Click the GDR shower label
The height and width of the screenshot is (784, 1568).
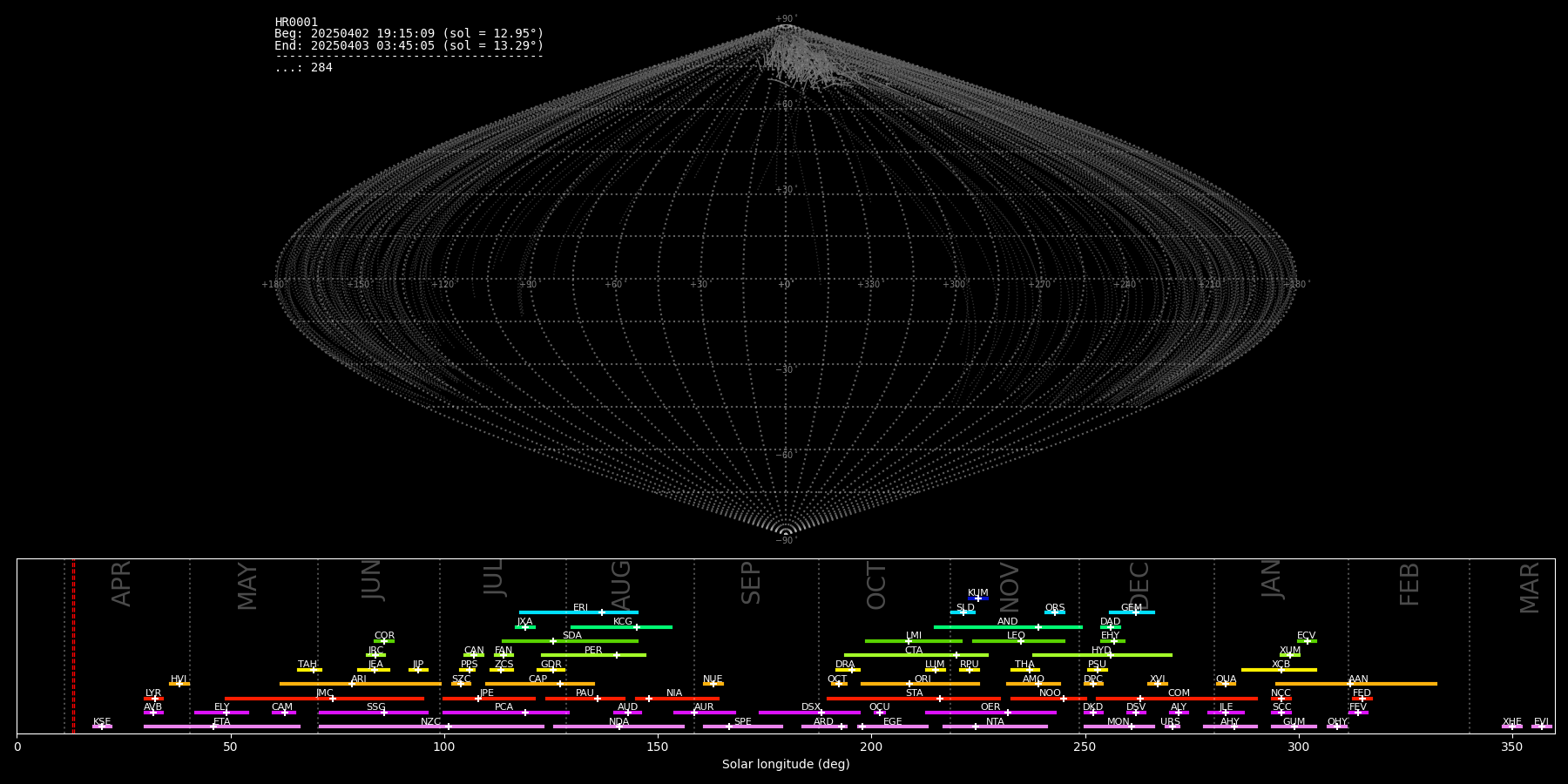[551, 665]
